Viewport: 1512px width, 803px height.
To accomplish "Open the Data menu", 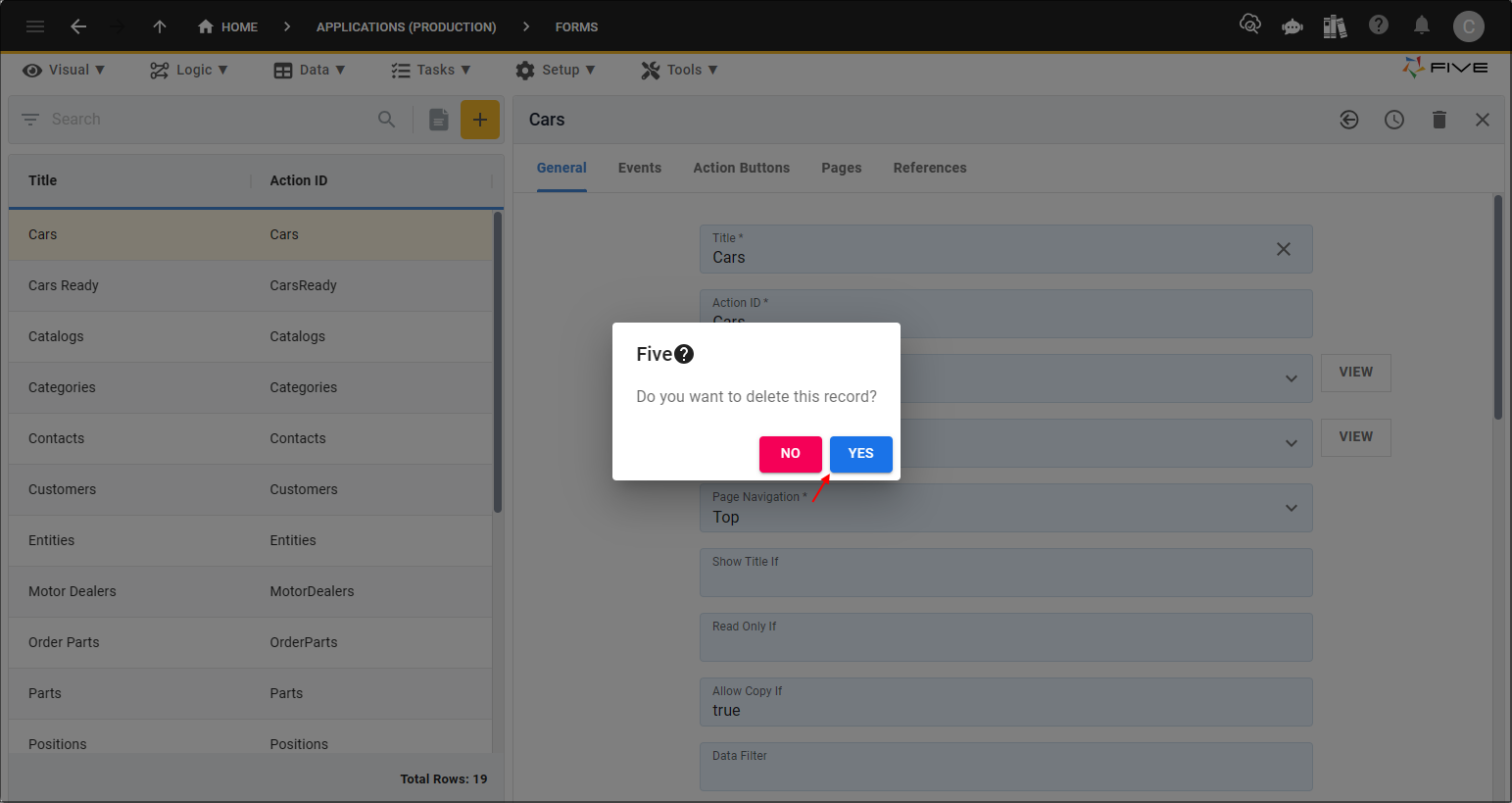I will click(310, 70).
